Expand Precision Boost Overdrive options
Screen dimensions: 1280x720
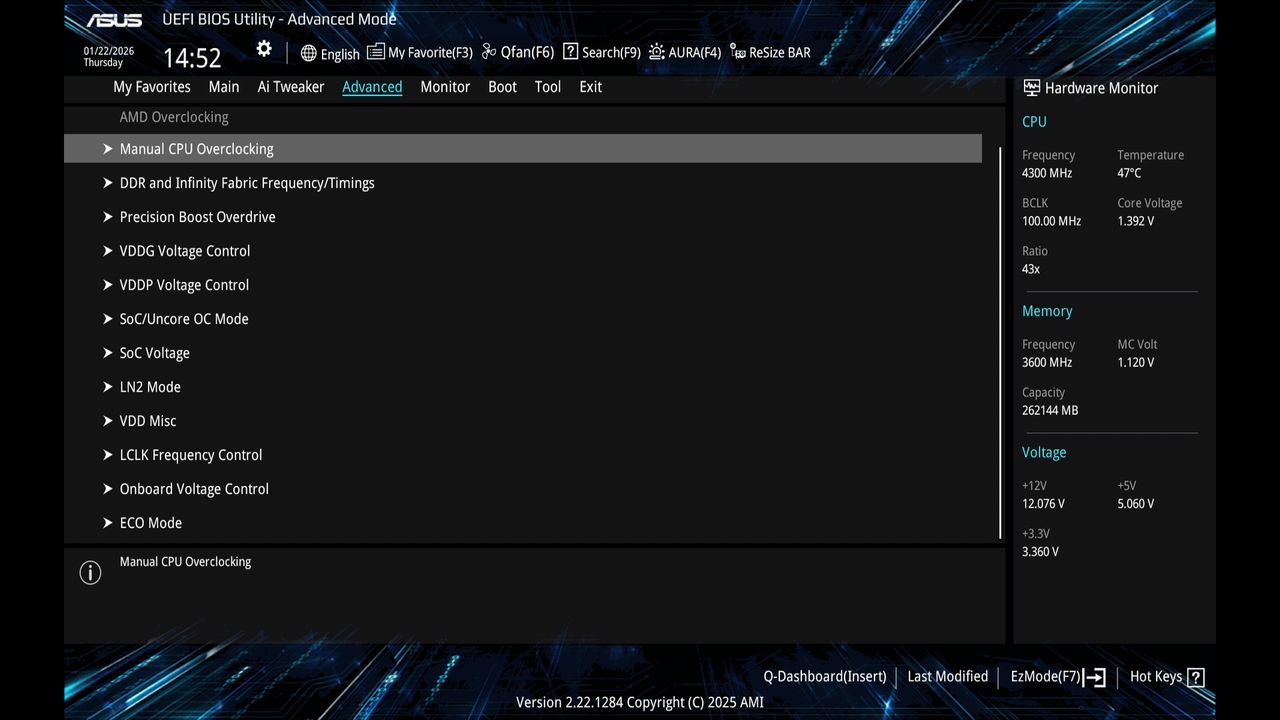197,217
